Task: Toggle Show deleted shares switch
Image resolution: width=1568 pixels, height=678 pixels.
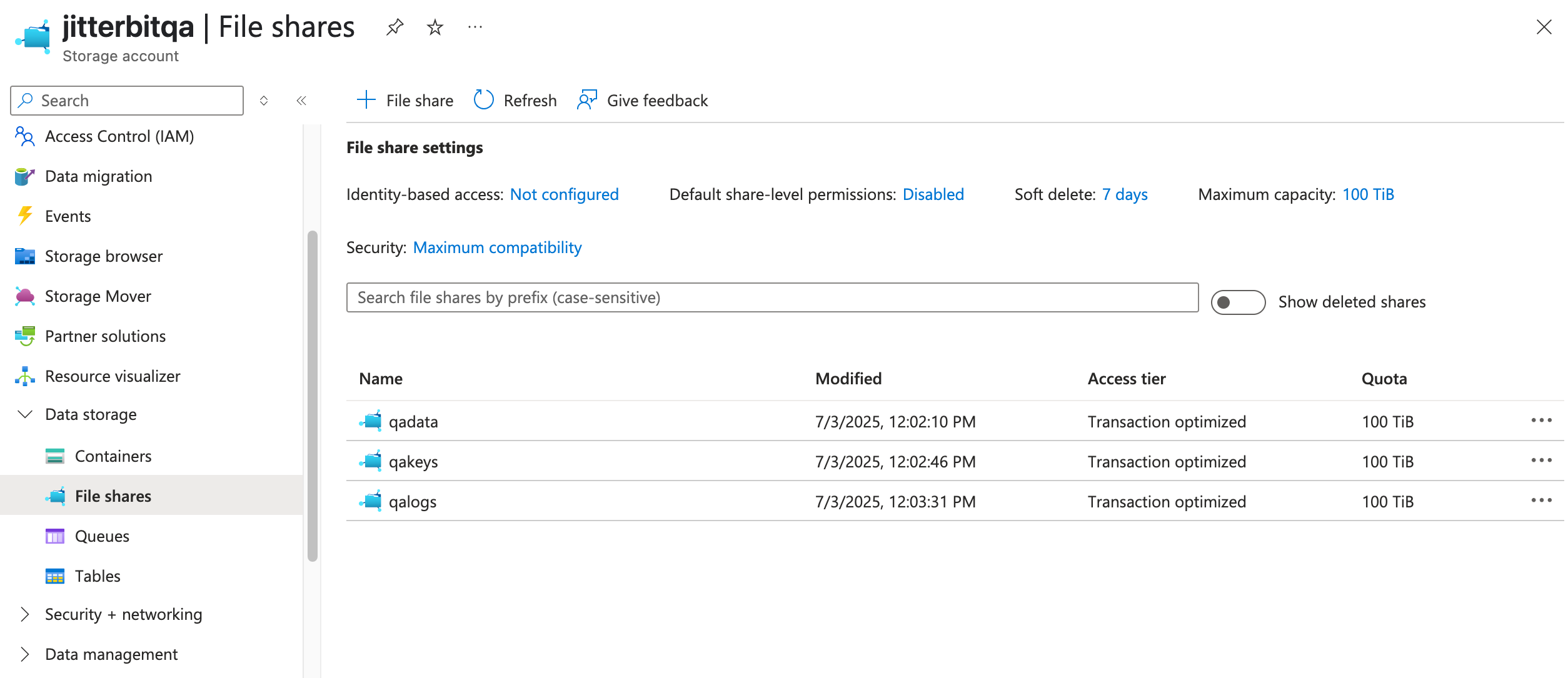Action: (x=1237, y=302)
